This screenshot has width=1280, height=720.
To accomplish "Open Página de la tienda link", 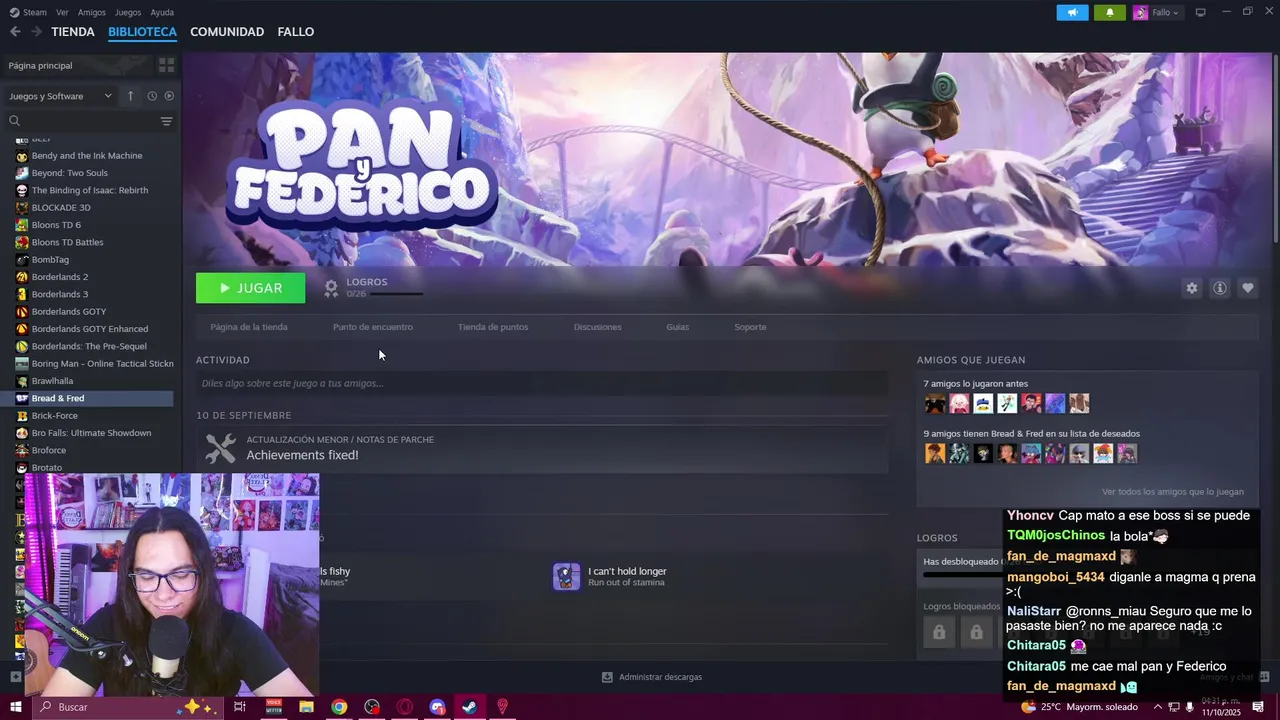I will [249, 327].
